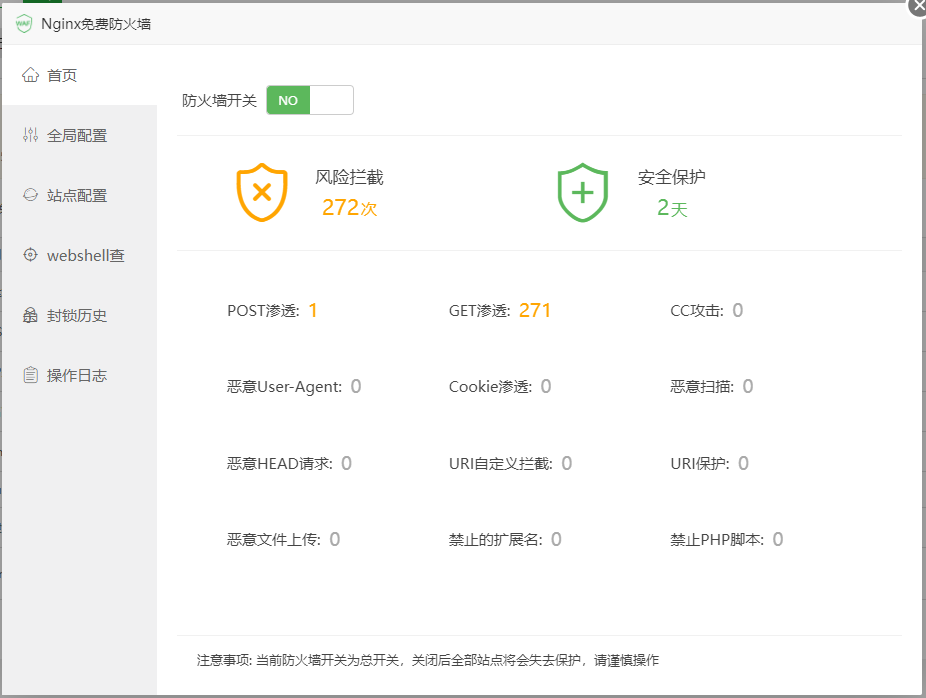Screen dimensions: 926x698
Task: Toggle the 防火墙开关 switch off
Action: (310, 100)
